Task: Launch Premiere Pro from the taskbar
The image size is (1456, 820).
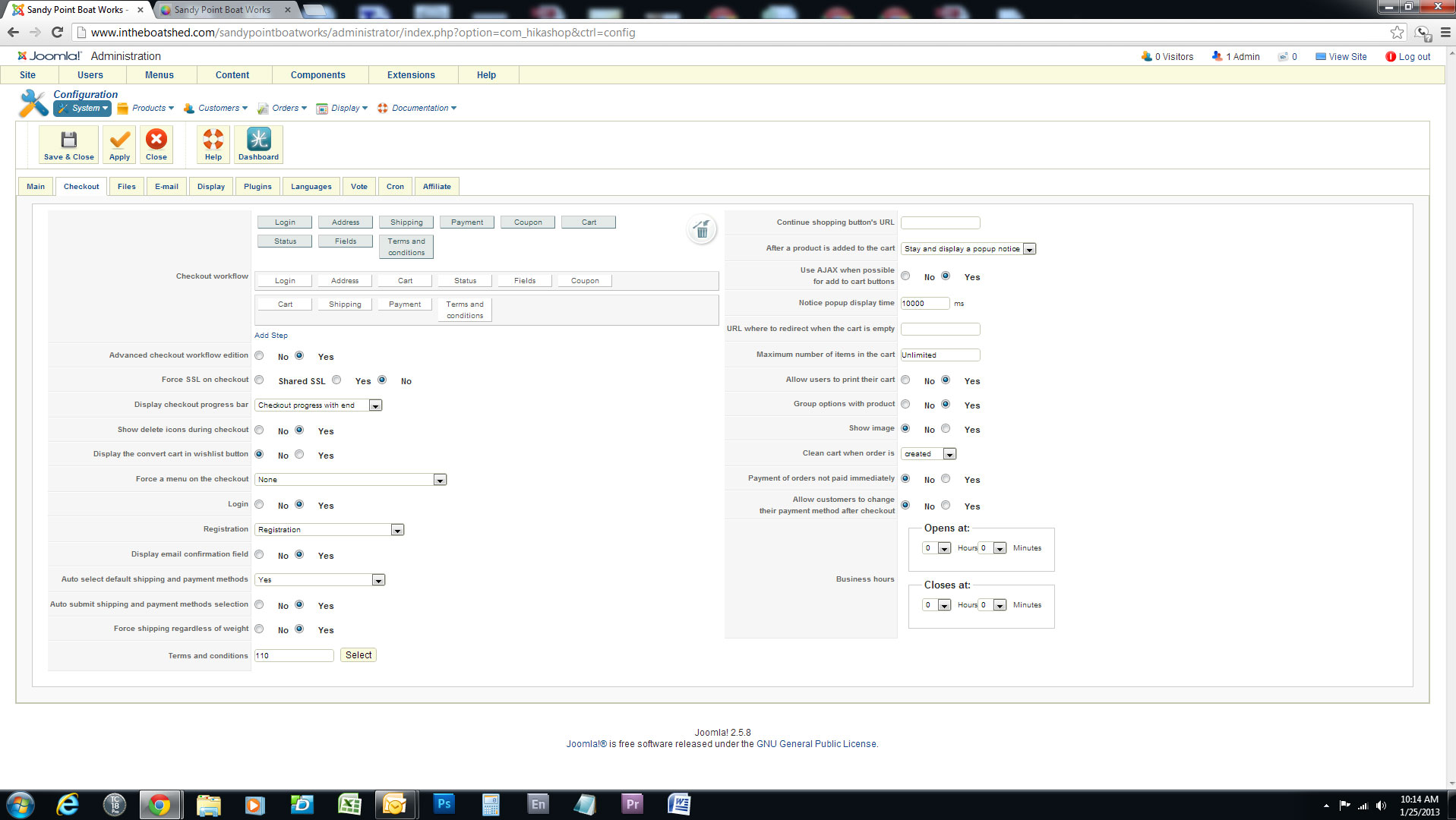Action: [632, 805]
